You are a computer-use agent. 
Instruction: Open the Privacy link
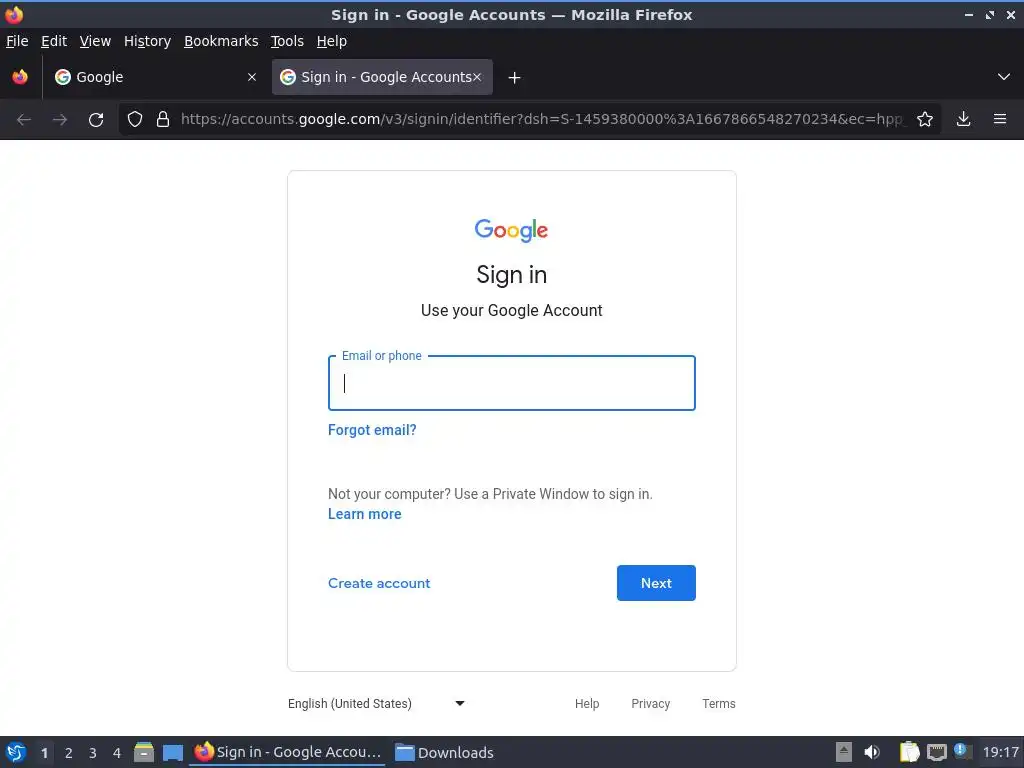(650, 703)
